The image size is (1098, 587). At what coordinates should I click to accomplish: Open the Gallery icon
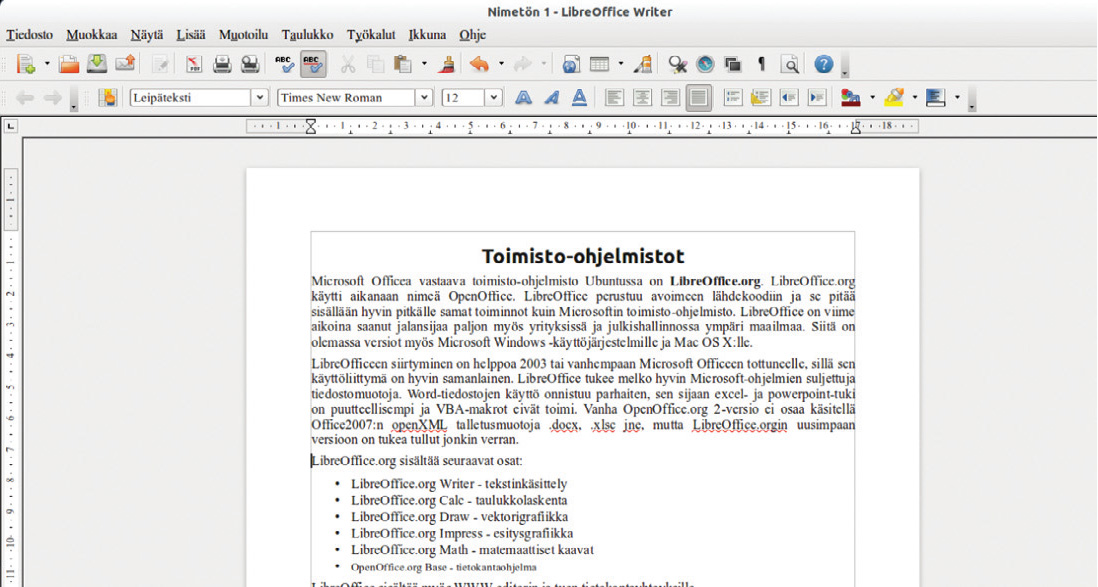pyautogui.click(x=733, y=64)
